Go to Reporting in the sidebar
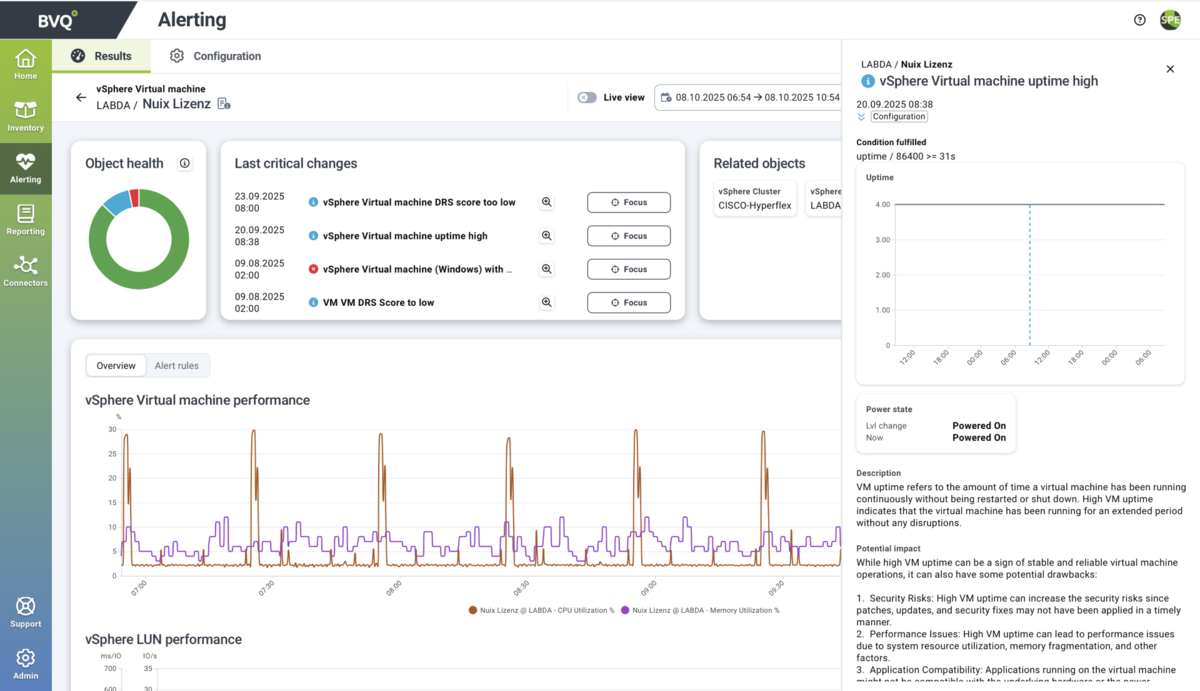 [25, 219]
